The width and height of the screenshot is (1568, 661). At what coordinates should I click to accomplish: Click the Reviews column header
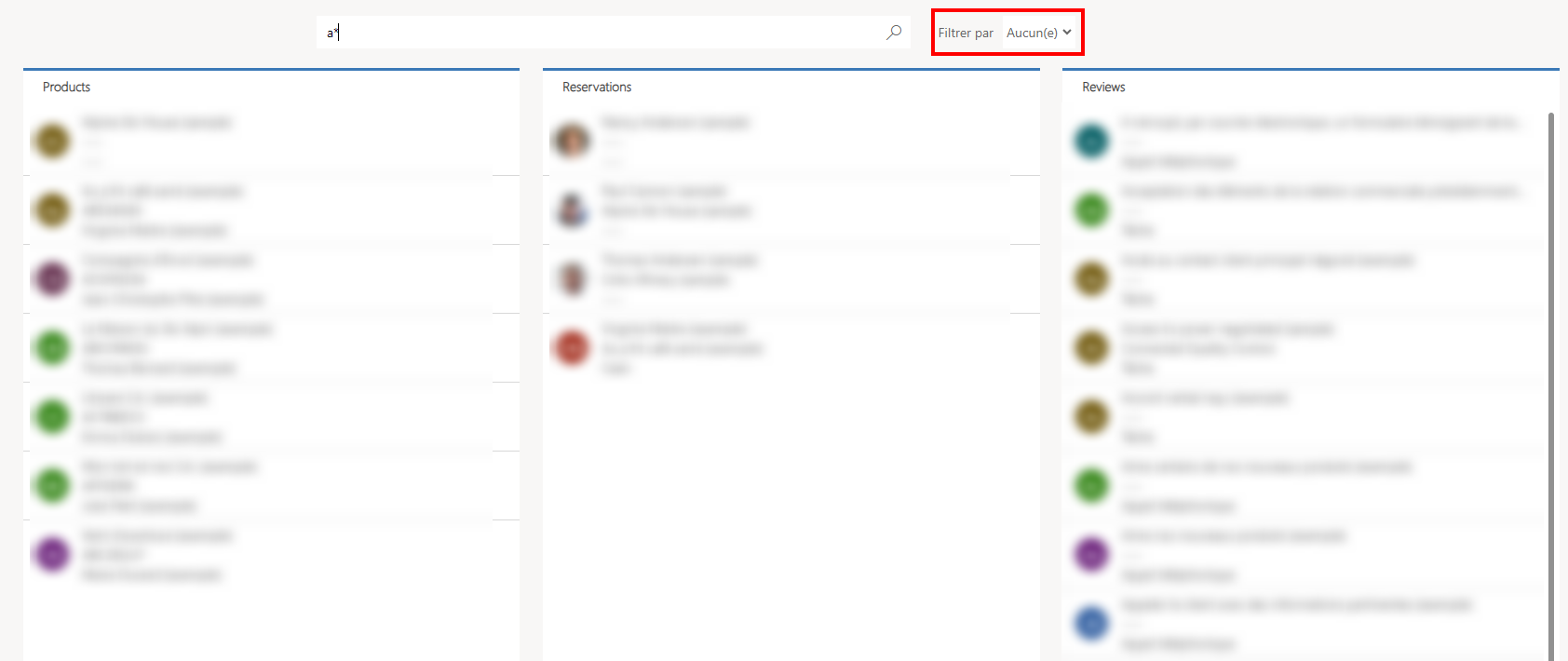tap(1103, 87)
